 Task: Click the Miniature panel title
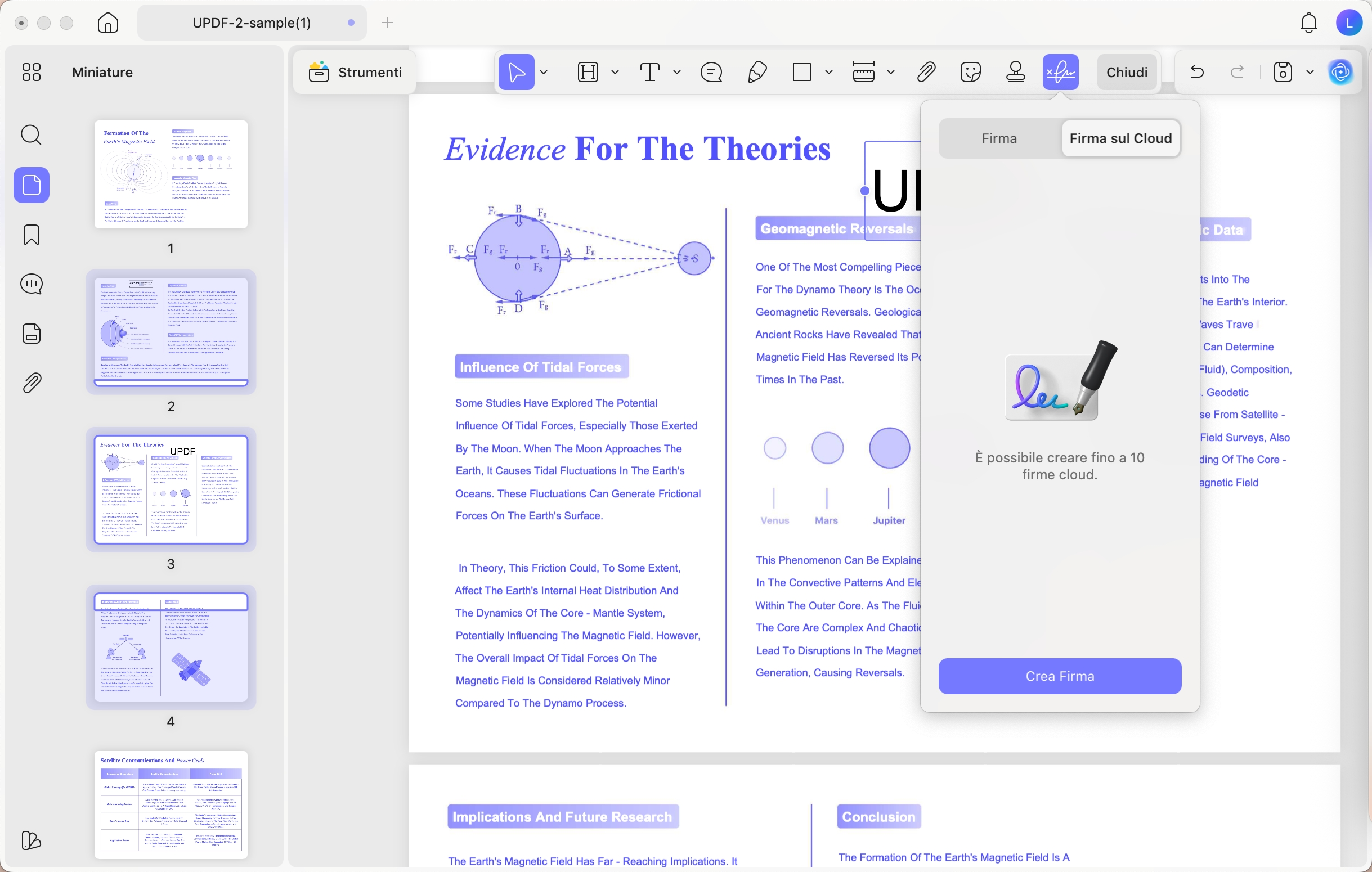point(102,73)
